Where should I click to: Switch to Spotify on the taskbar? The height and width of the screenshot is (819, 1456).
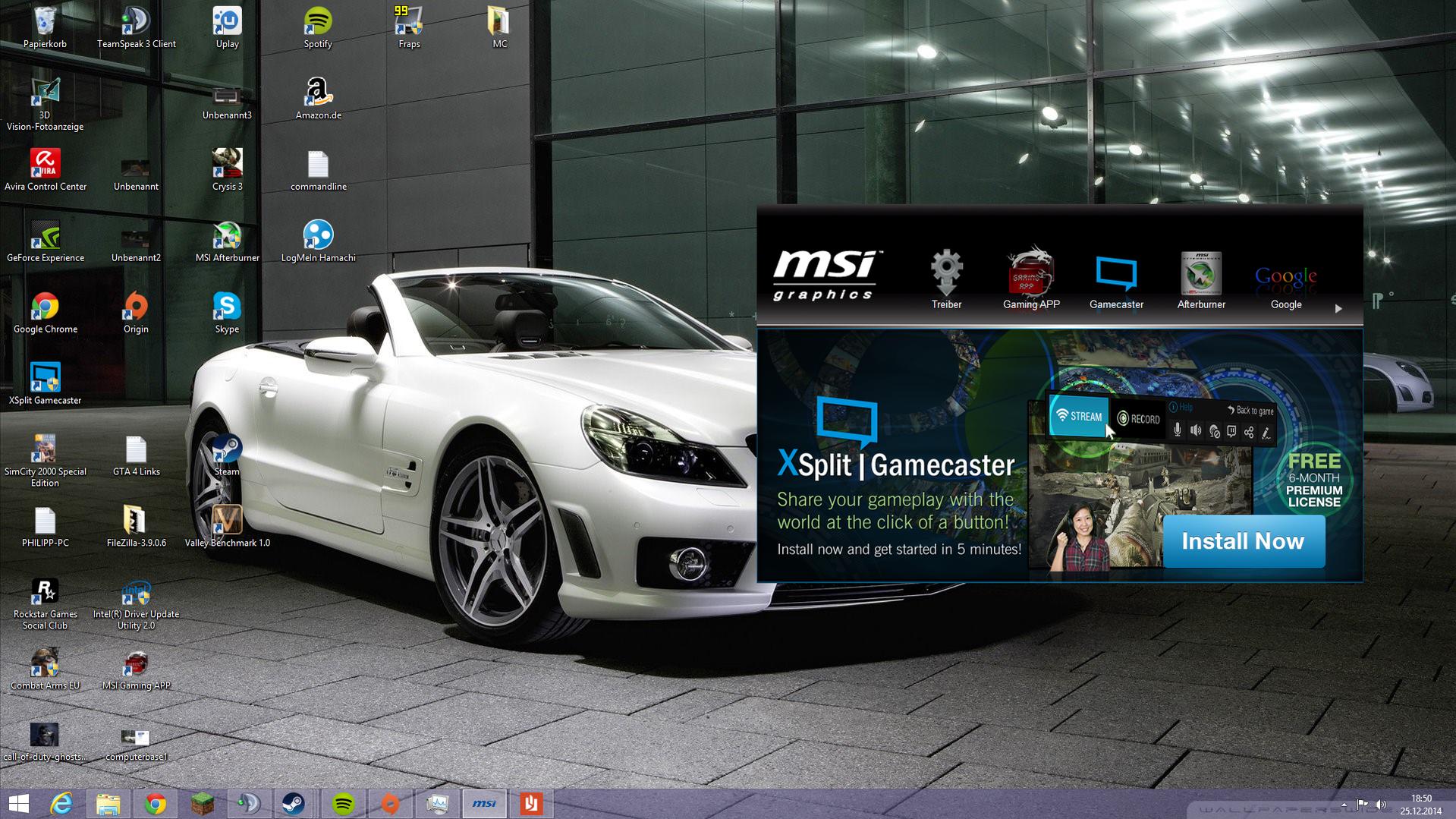coord(344,804)
